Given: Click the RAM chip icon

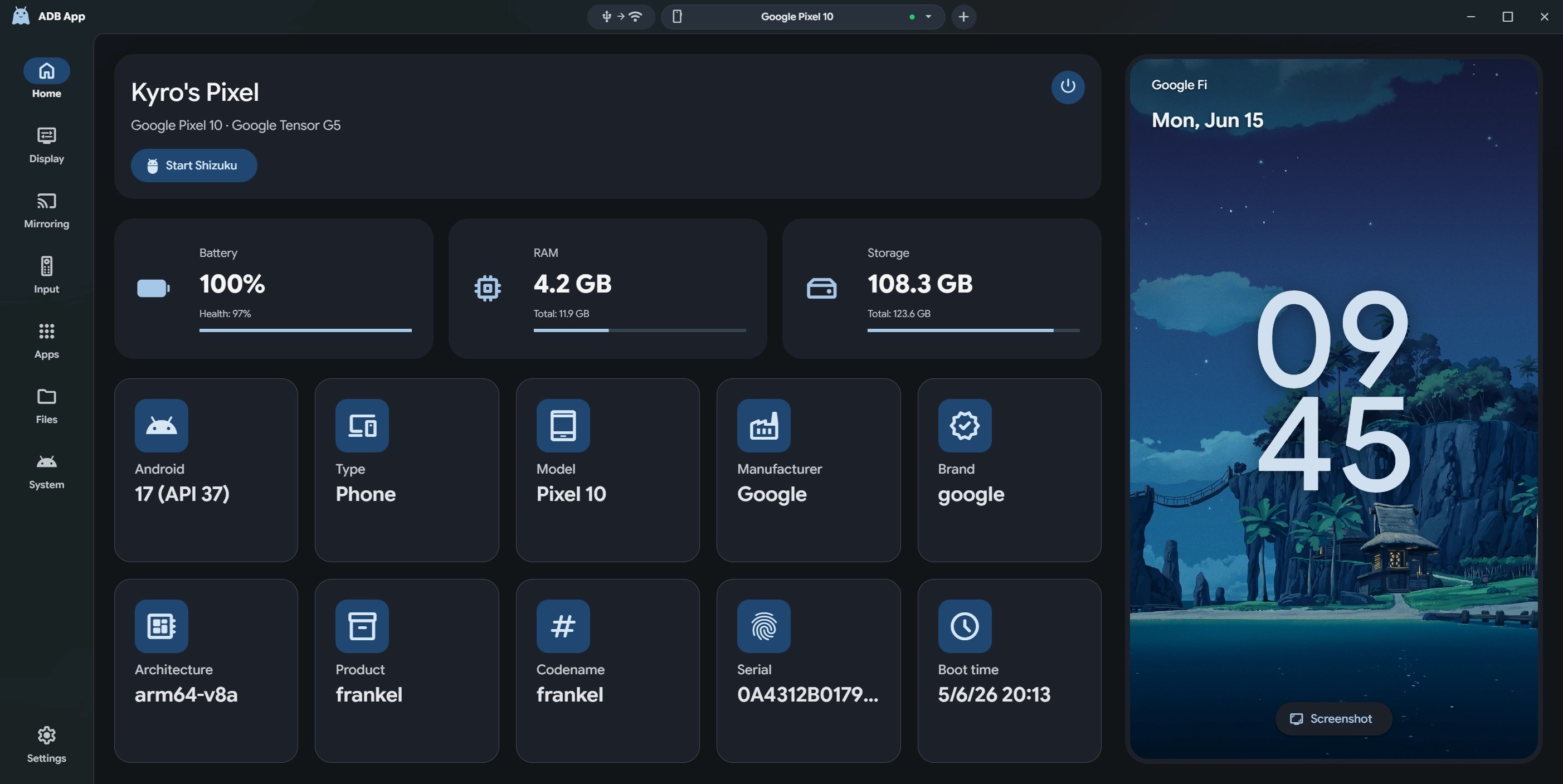Looking at the screenshot, I should pos(488,288).
